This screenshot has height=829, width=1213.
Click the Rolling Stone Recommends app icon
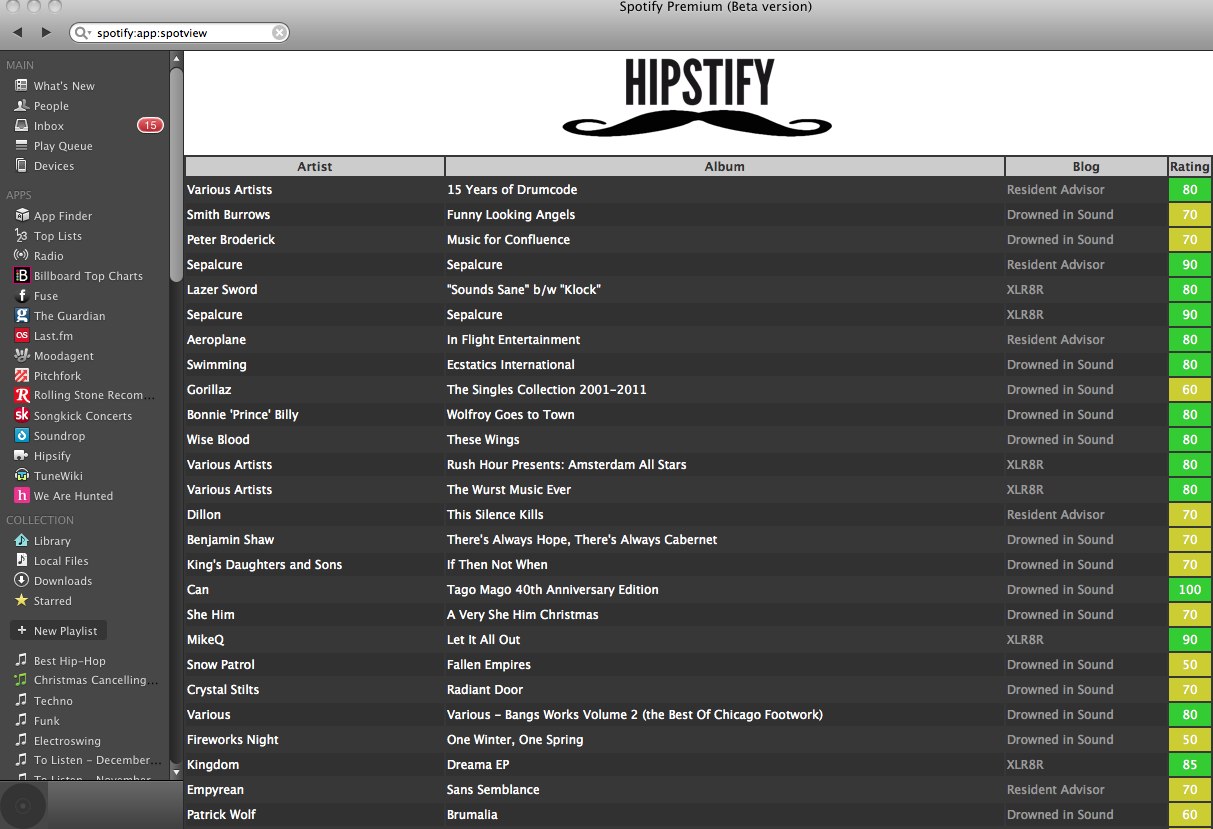click(x=22, y=396)
